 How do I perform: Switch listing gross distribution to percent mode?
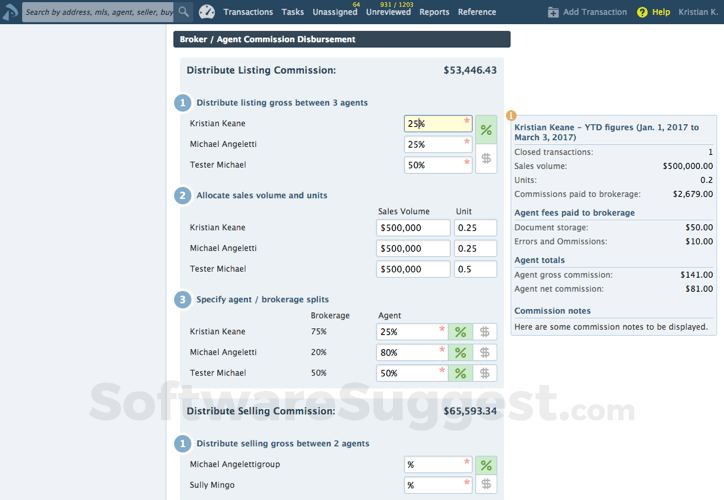pyautogui.click(x=486, y=130)
